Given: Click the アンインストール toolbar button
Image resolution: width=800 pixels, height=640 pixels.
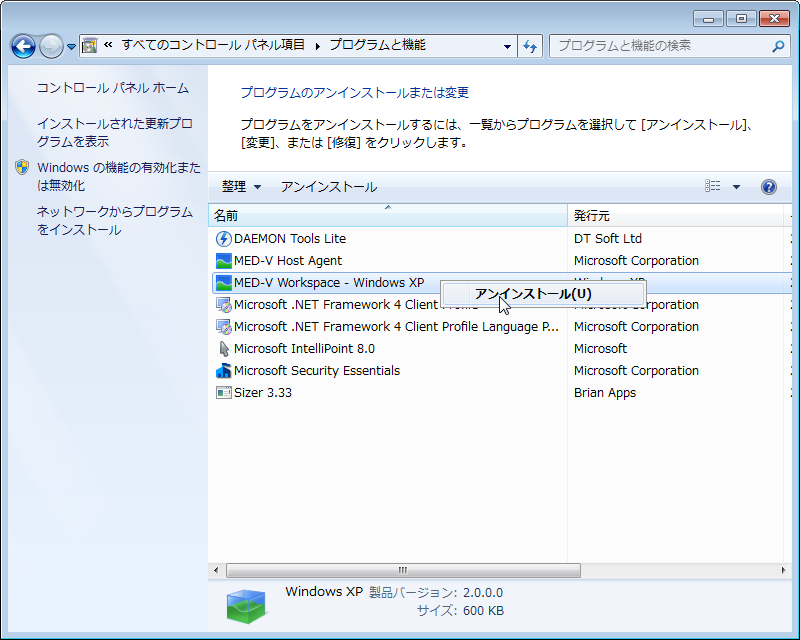Looking at the screenshot, I should point(329,187).
